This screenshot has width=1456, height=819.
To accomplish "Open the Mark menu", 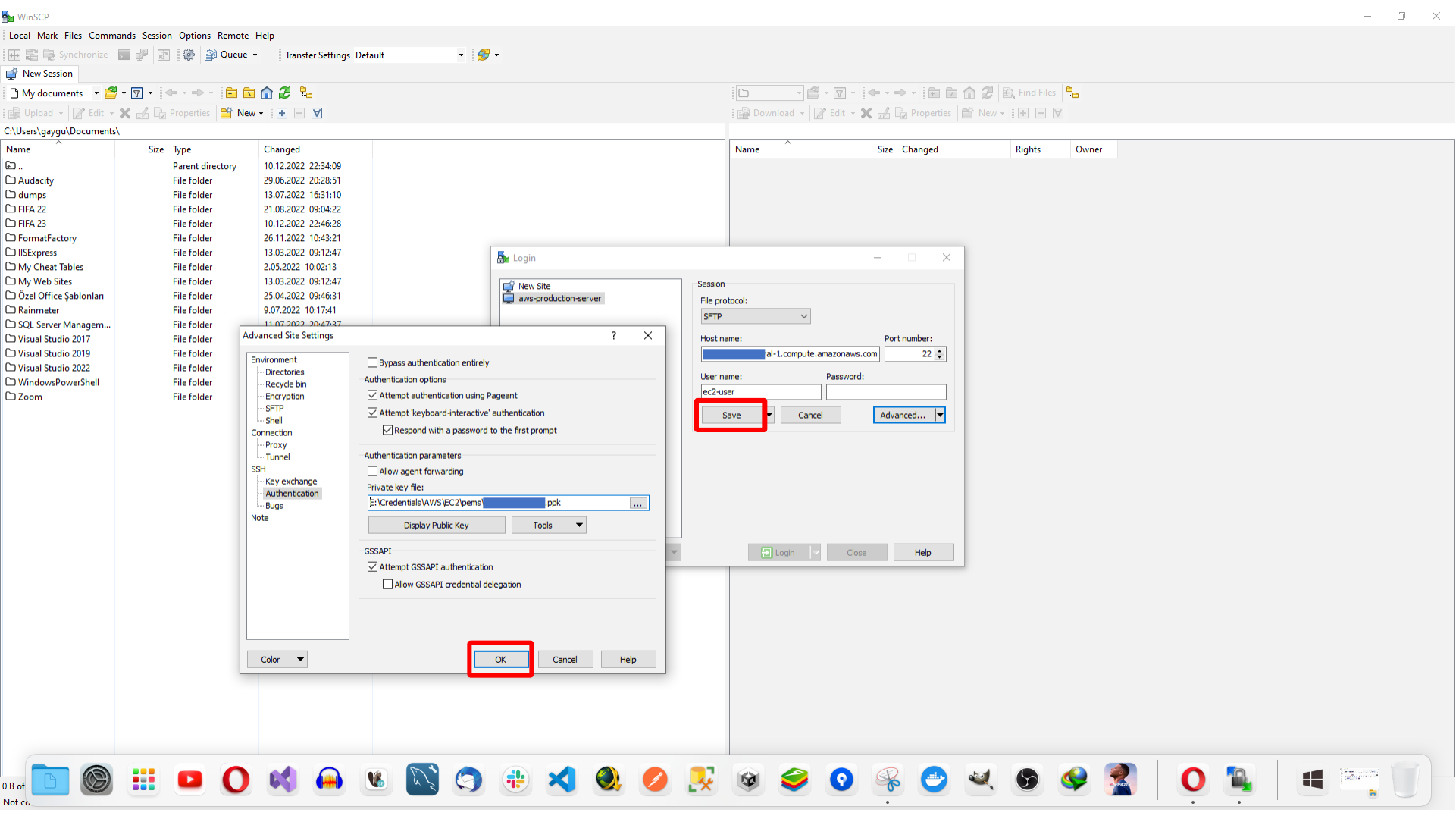I will [x=47, y=35].
